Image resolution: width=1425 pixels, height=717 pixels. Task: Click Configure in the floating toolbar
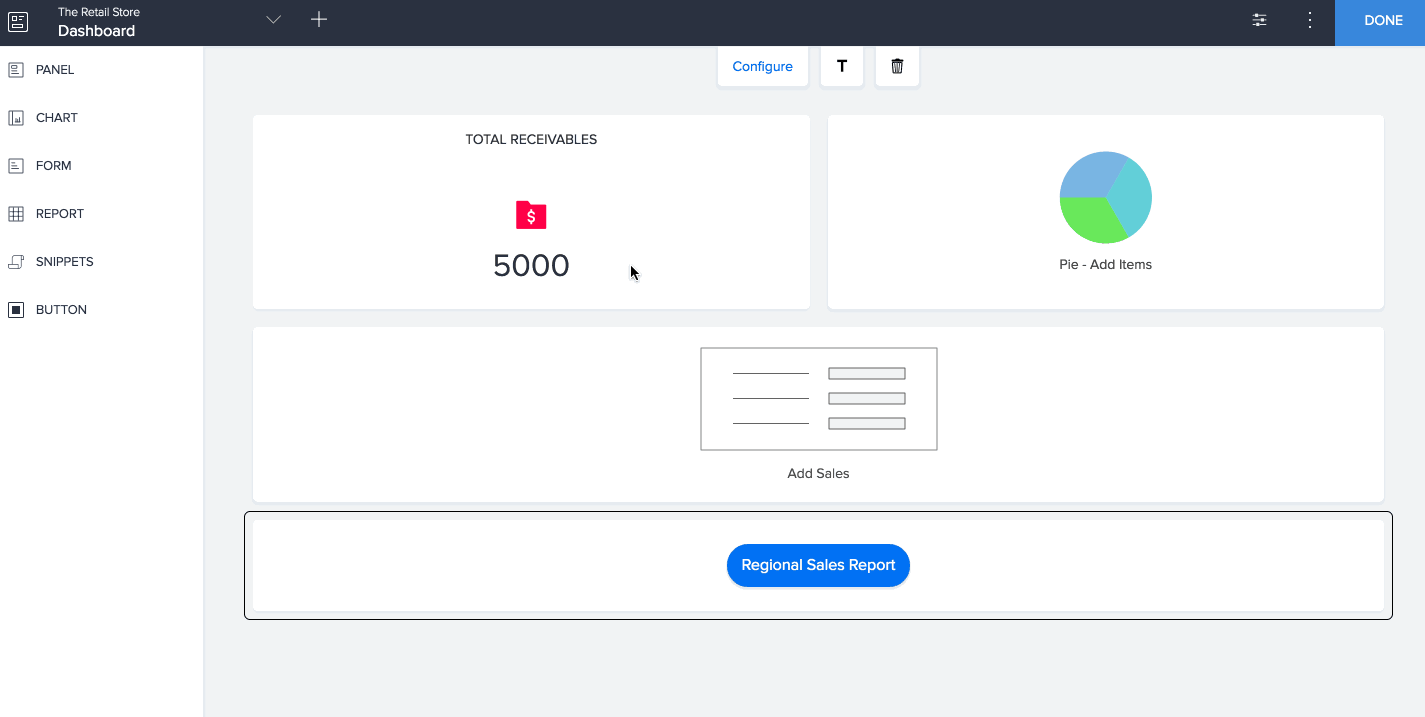coord(762,67)
